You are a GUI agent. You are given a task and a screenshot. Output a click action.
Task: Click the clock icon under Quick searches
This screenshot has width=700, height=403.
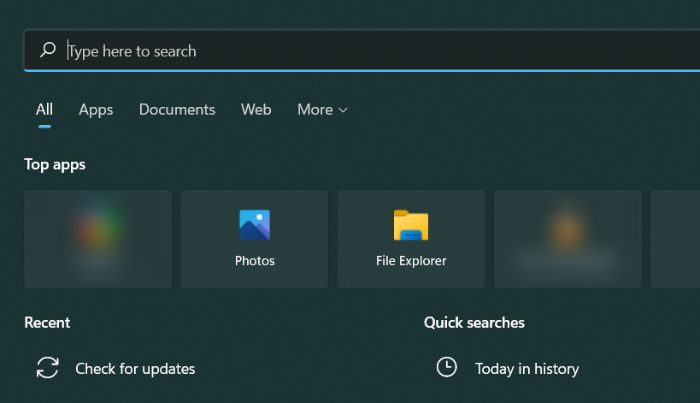(447, 368)
